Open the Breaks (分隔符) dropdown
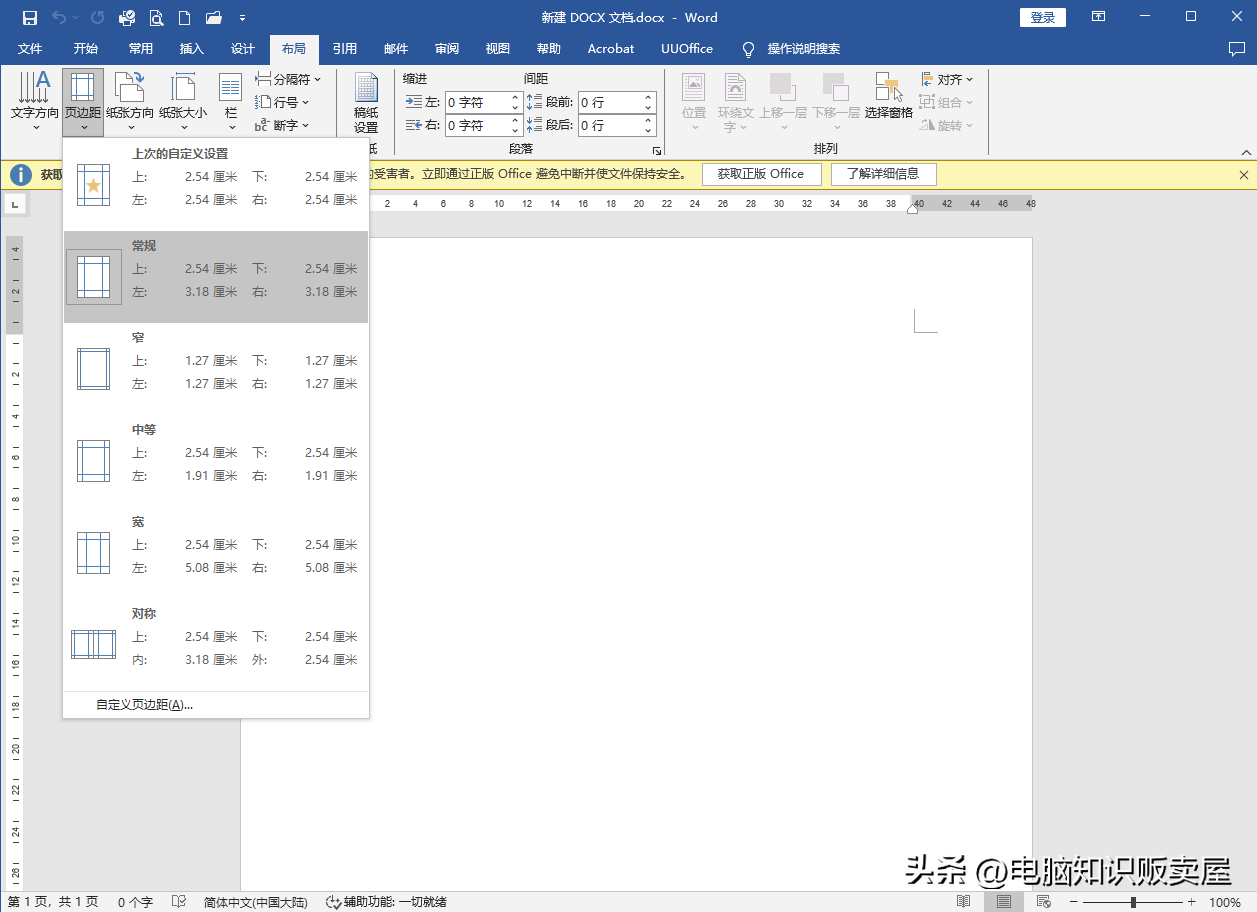Screen dimensions: 1257x912 pos(288,79)
